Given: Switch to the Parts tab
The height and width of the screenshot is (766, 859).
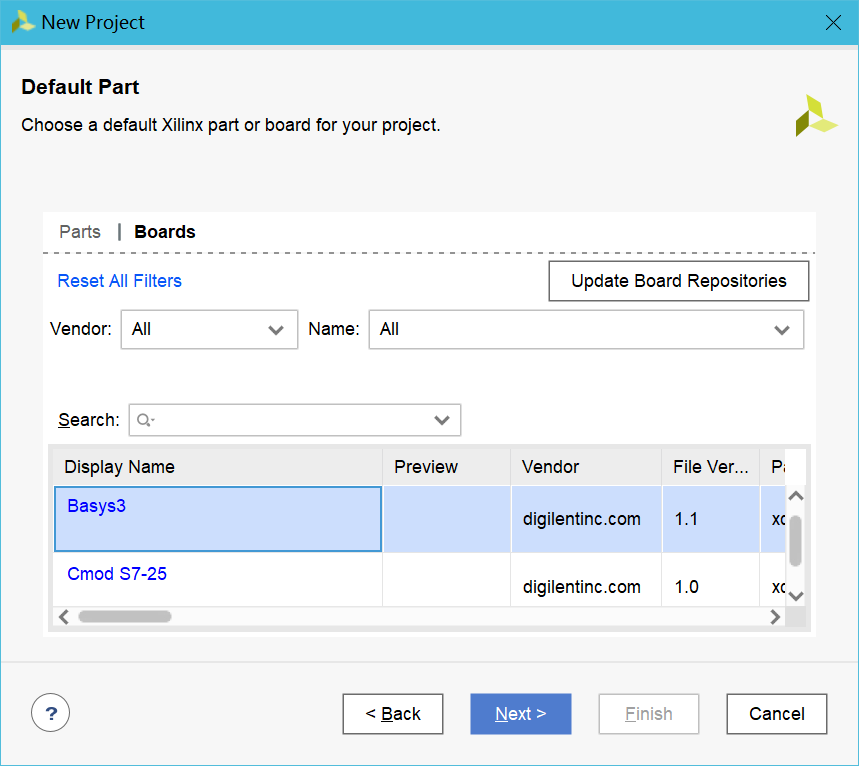Looking at the screenshot, I should coord(80,232).
